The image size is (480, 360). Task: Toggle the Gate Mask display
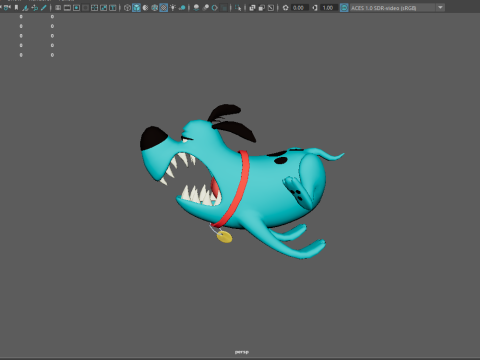click(85, 8)
